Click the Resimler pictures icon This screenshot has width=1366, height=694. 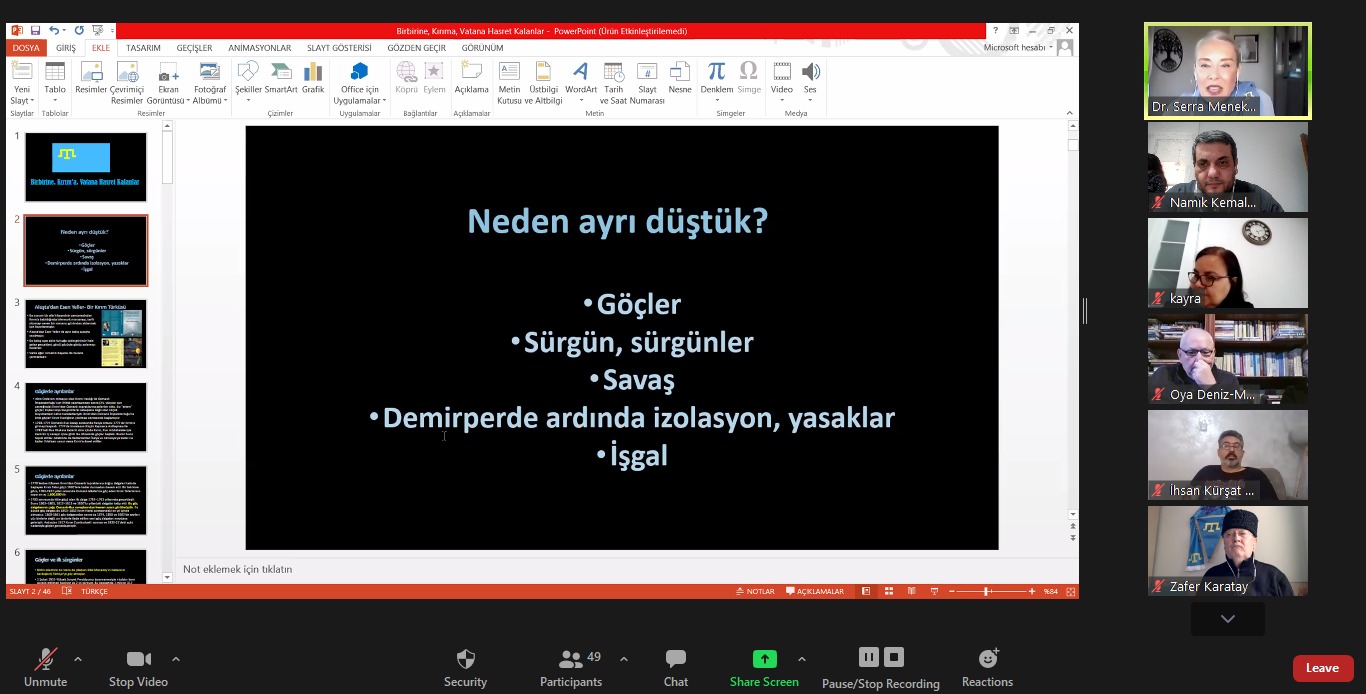(91, 78)
